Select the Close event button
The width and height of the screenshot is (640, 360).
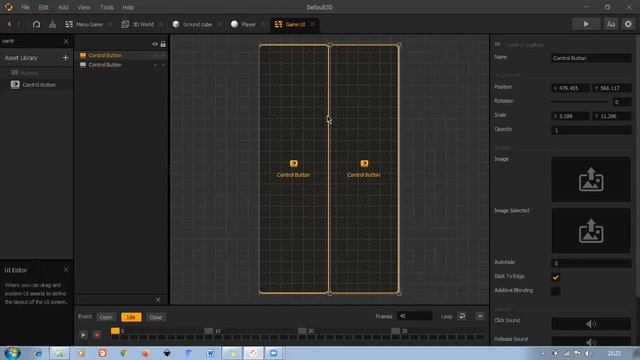[x=156, y=317]
